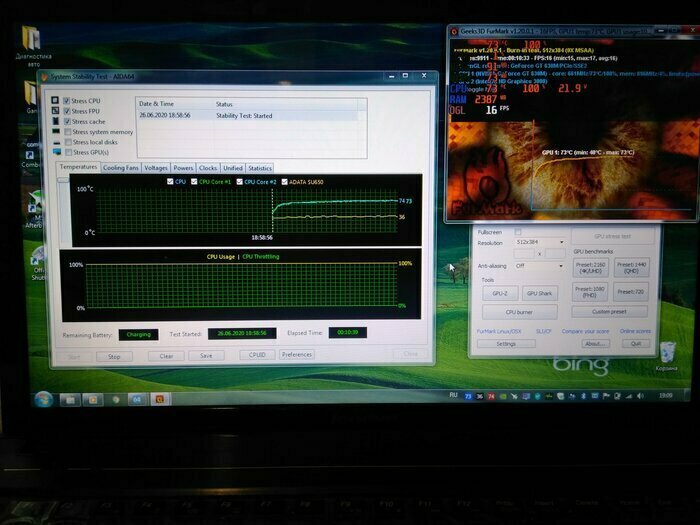Click the Clear button in AIDA64

(x=166, y=356)
